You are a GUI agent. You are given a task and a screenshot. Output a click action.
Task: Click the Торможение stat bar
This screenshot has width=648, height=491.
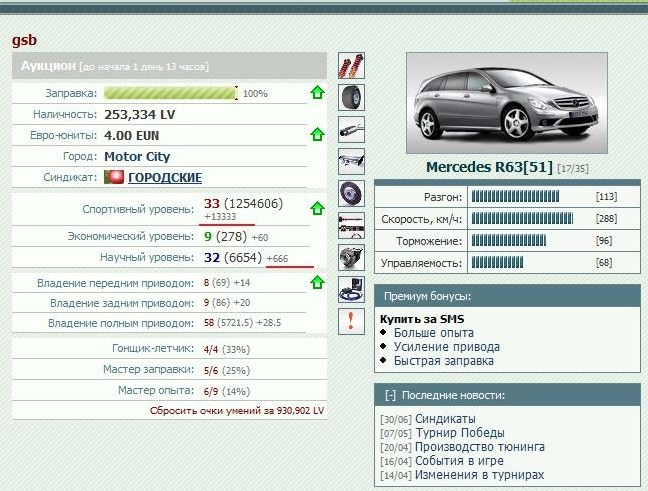click(x=509, y=240)
